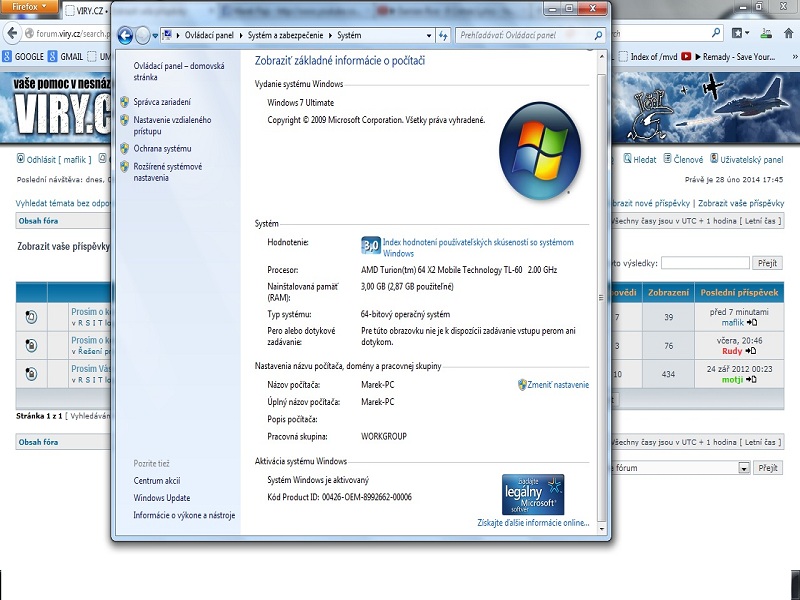Click the Control Panel search magnifier icon

click(x=598, y=35)
